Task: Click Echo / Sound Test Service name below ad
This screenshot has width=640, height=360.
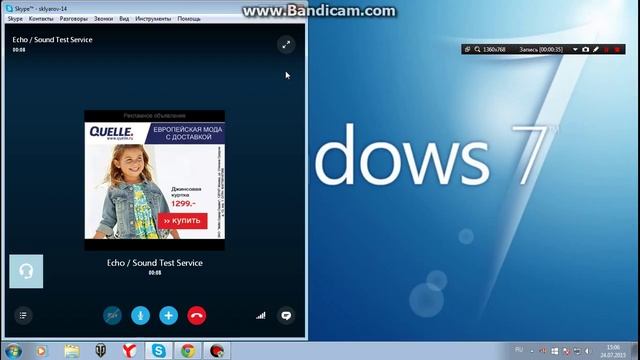Action: [155, 263]
